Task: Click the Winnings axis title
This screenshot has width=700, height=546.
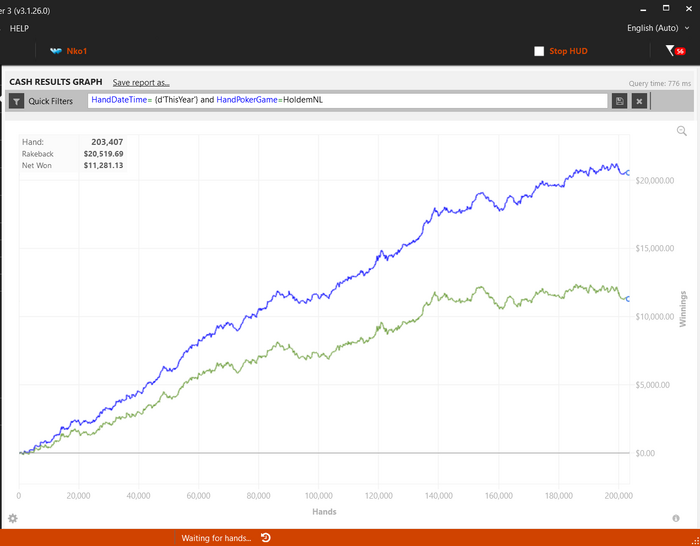Action: point(683,309)
